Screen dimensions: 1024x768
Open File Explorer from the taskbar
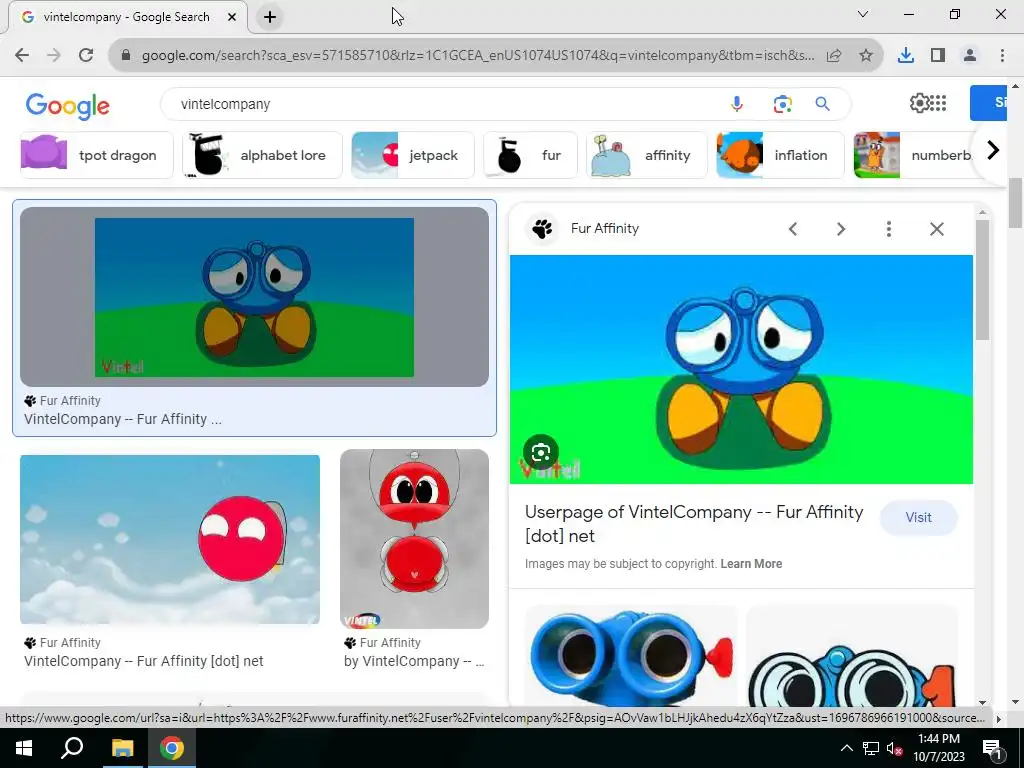pyautogui.click(x=122, y=748)
